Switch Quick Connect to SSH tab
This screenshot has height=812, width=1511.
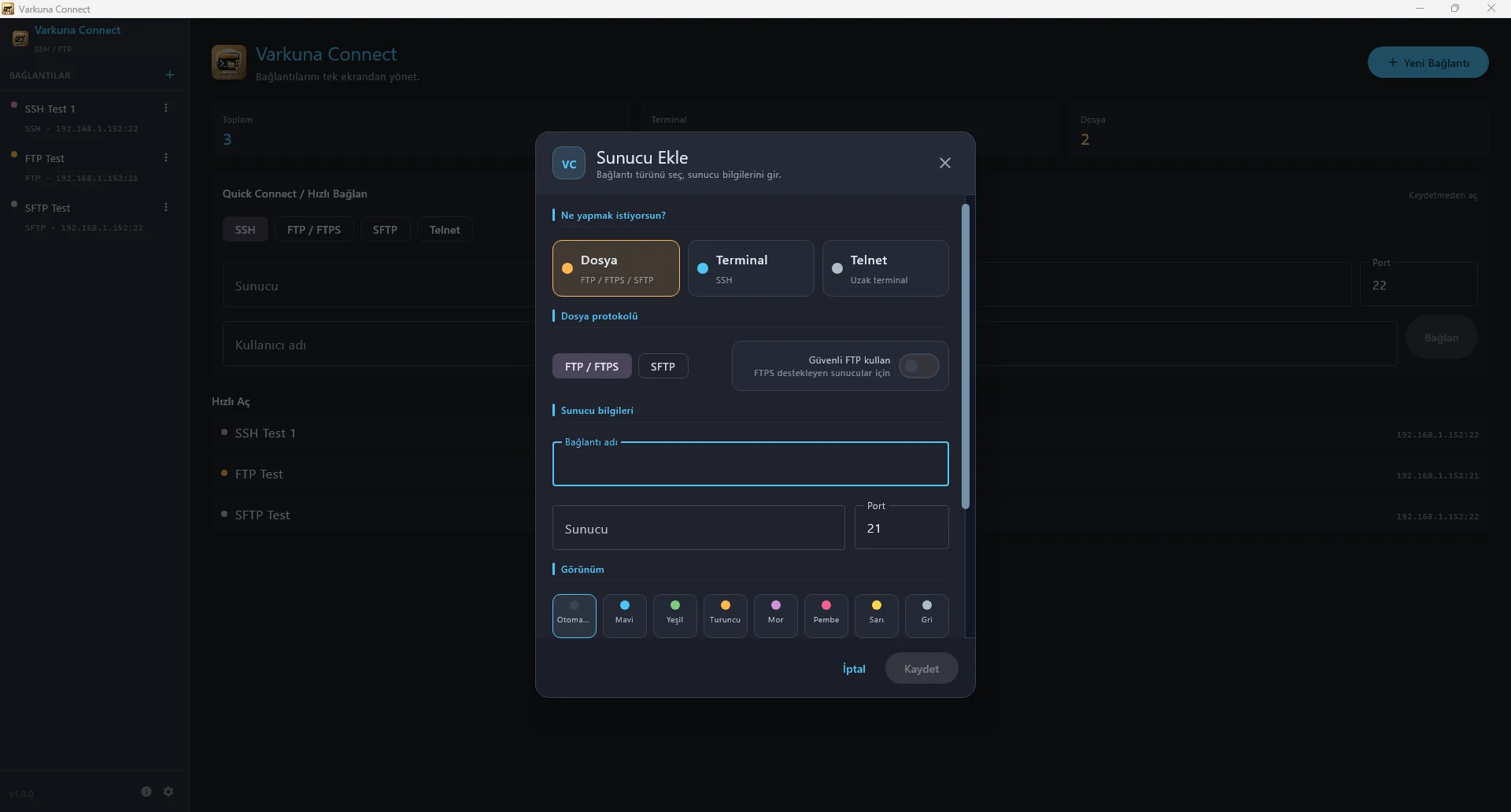click(x=245, y=230)
